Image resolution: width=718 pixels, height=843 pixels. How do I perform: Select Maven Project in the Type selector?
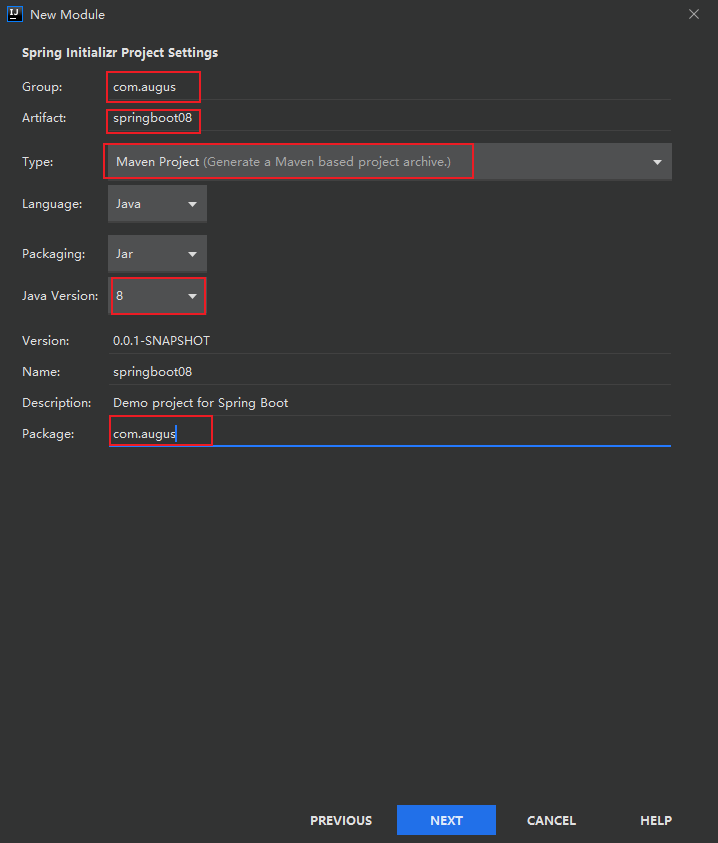click(288, 161)
